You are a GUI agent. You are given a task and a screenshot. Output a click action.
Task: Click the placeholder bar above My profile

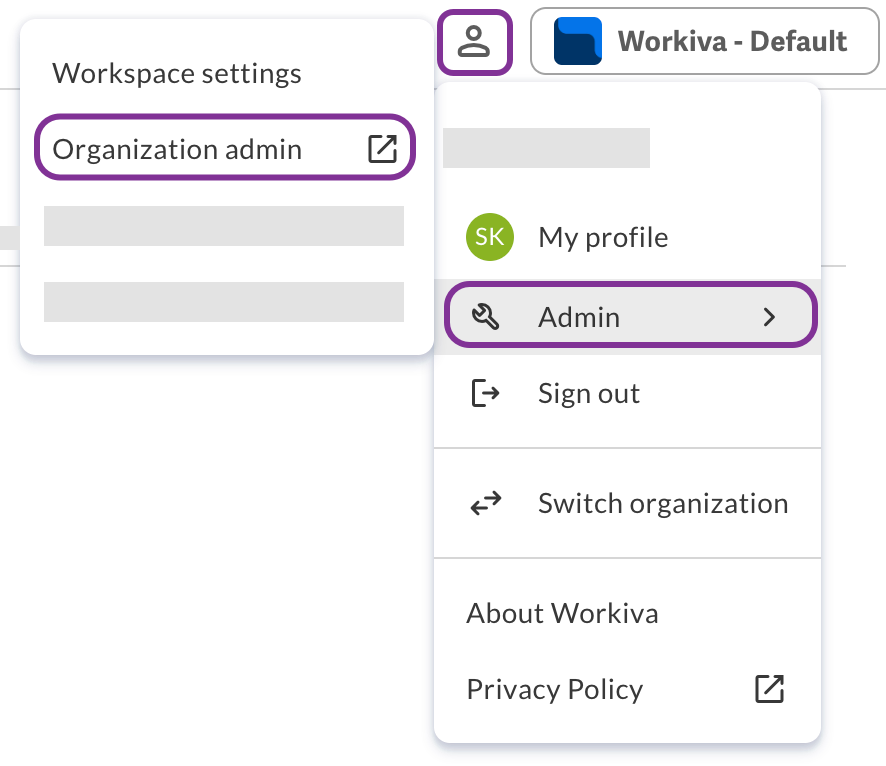(x=547, y=148)
